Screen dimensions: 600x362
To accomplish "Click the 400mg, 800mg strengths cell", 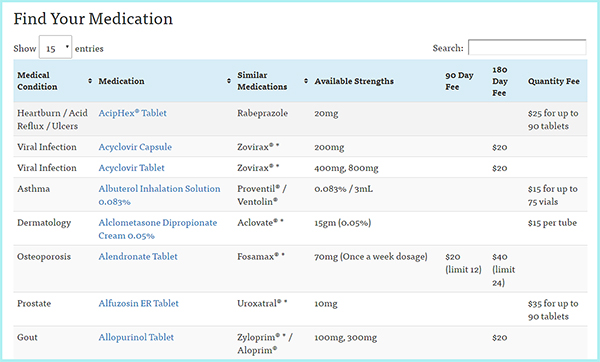I will point(346,168).
